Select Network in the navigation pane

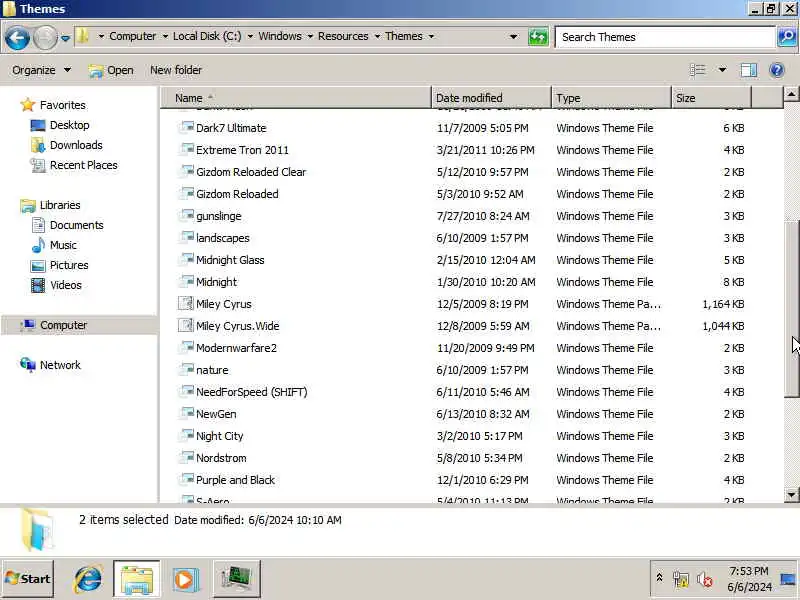pos(60,365)
